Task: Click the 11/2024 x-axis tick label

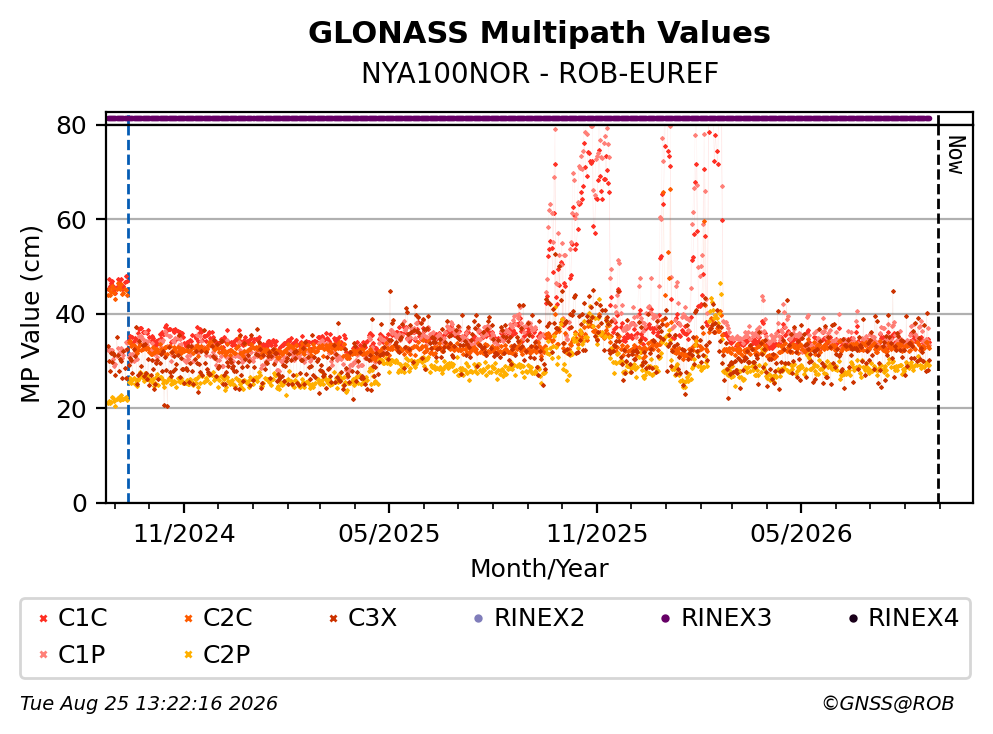Action: tap(184, 535)
